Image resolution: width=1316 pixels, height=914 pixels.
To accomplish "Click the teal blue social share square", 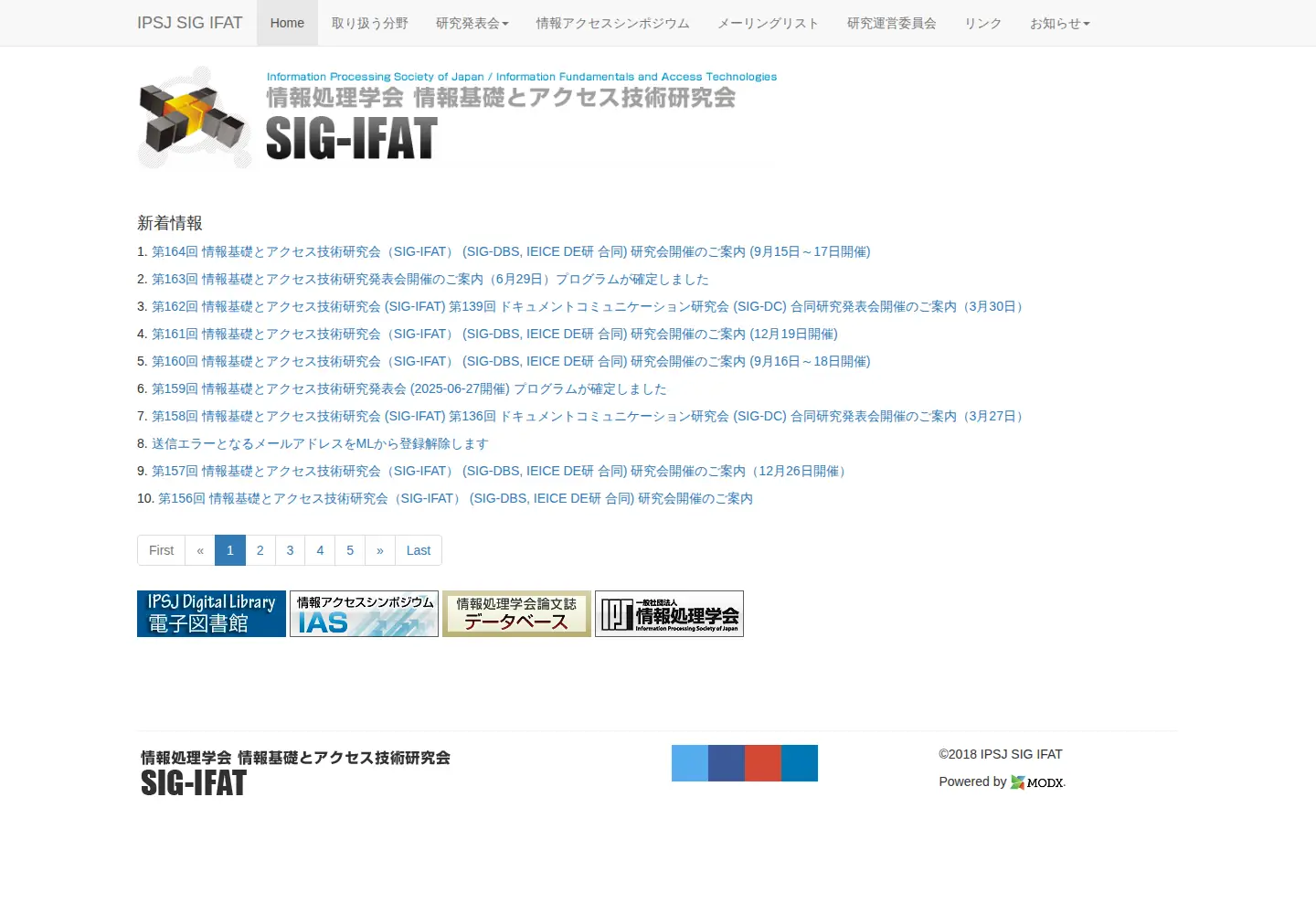I will [800, 763].
